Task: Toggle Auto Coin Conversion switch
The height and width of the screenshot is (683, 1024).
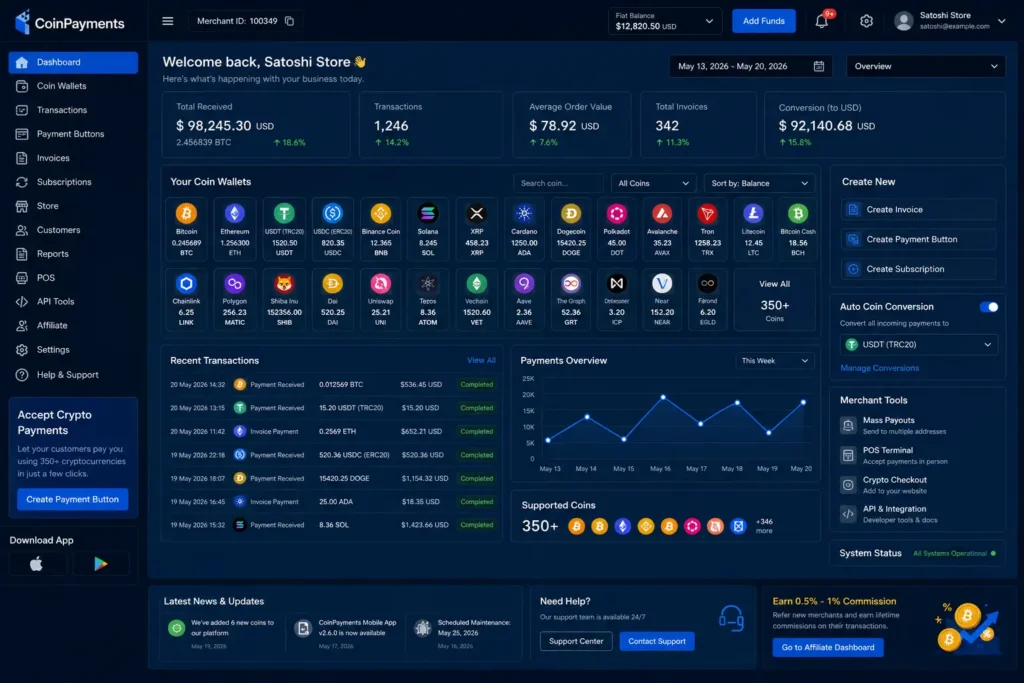Action: tap(989, 307)
